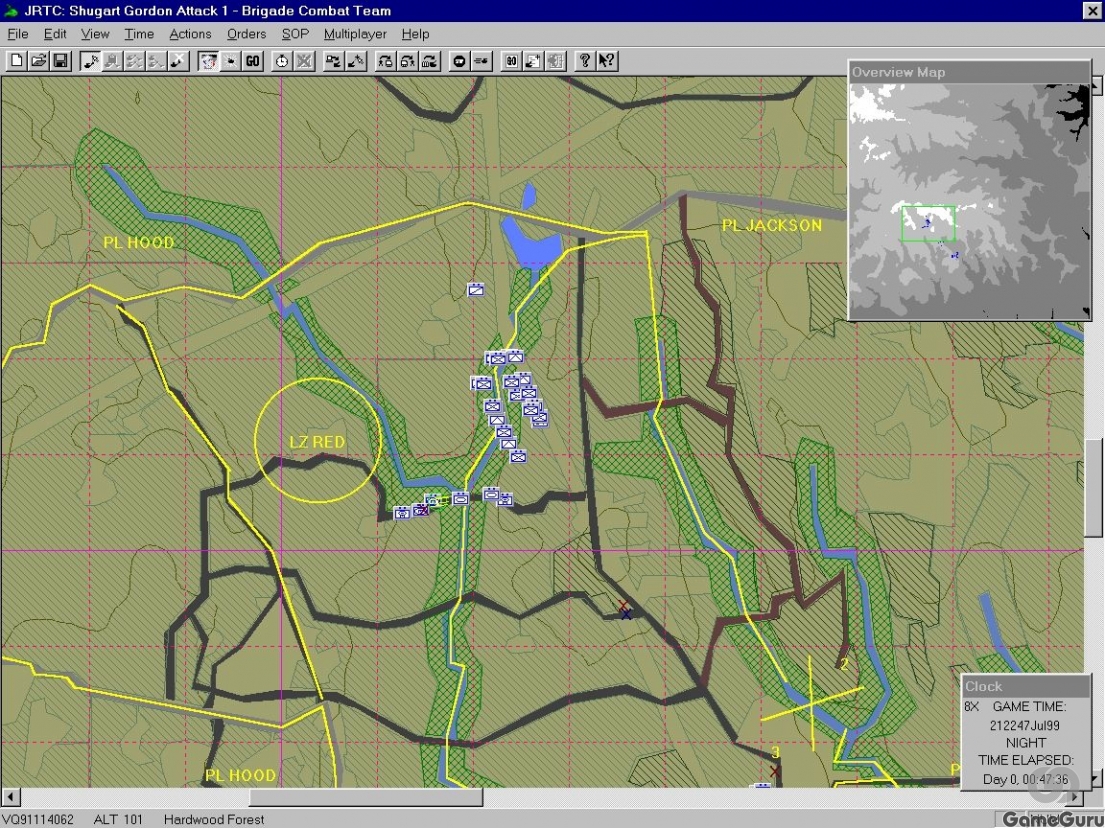
Task: Close the JRTC application window
Action: coord(1092,11)
